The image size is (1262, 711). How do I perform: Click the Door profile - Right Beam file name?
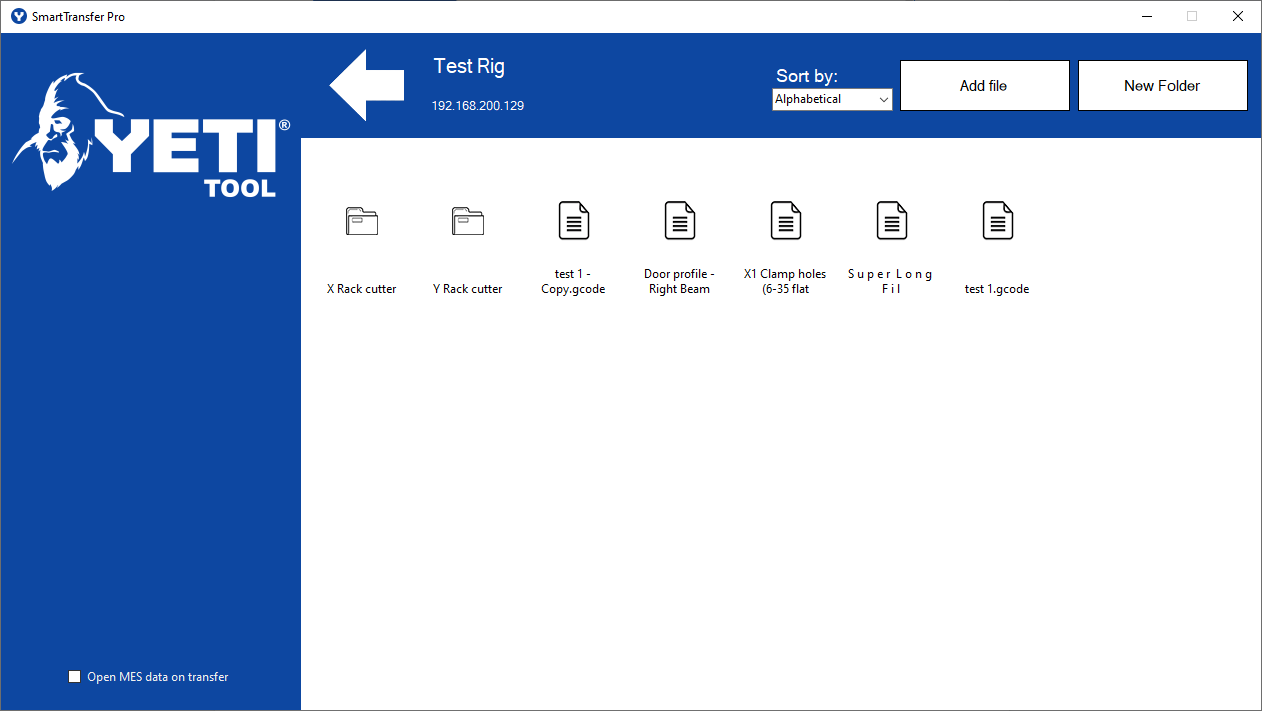(679, 281)
